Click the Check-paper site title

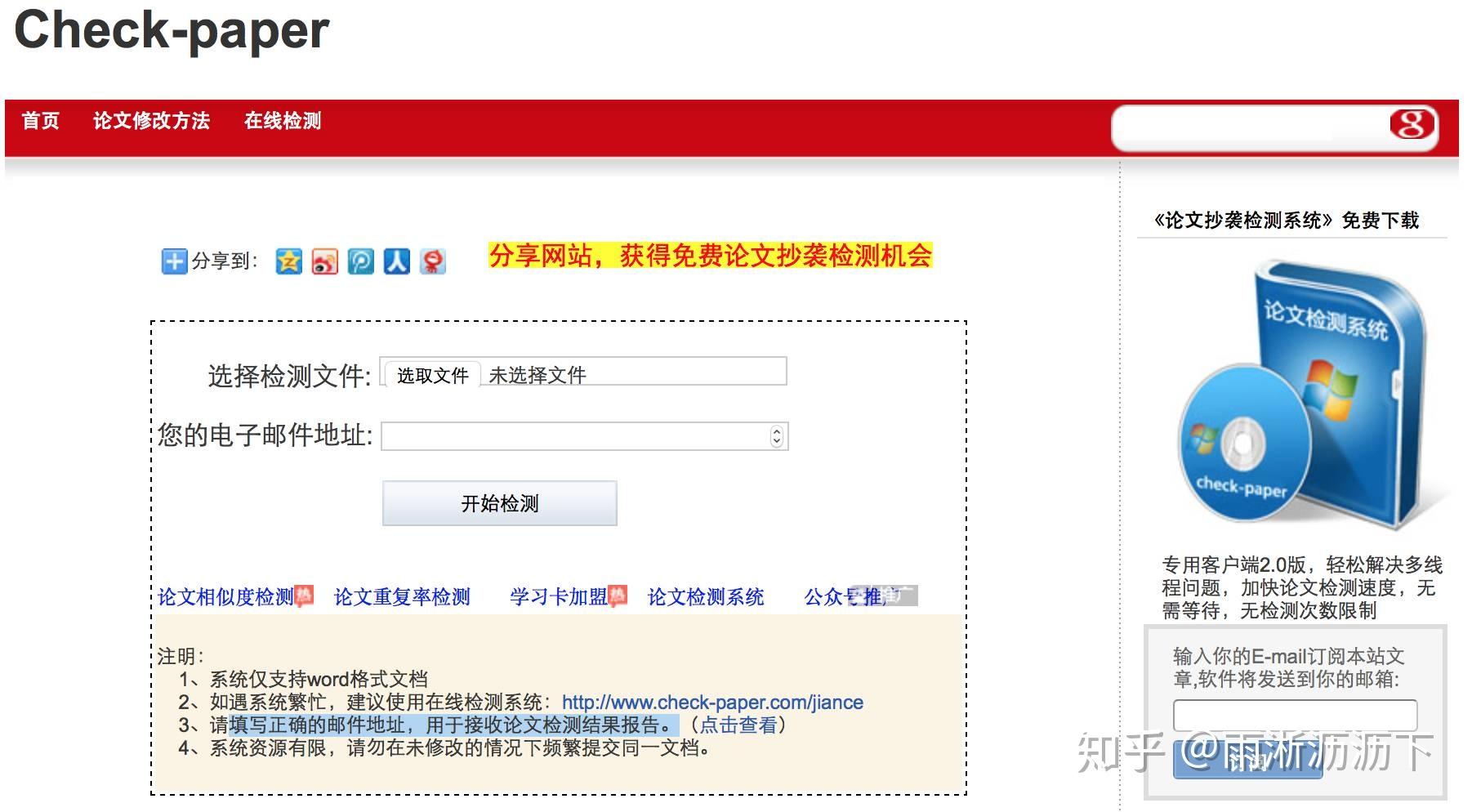coord(172,30)
